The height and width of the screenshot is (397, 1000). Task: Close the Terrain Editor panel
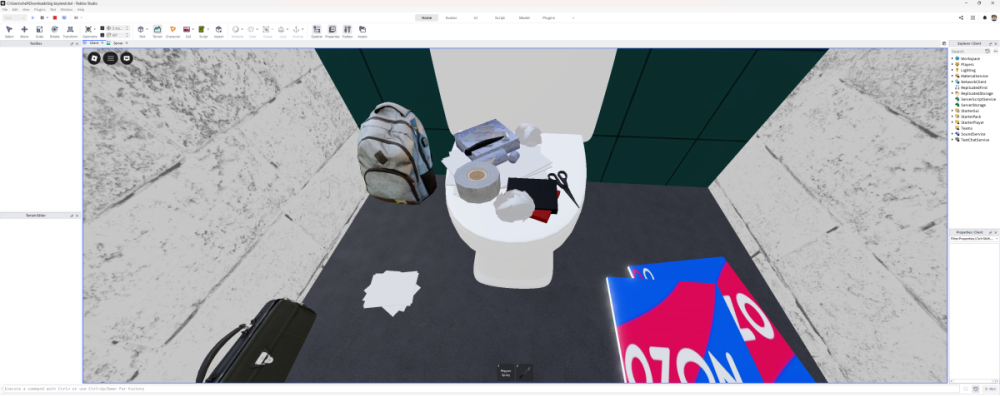click(78, 216)
